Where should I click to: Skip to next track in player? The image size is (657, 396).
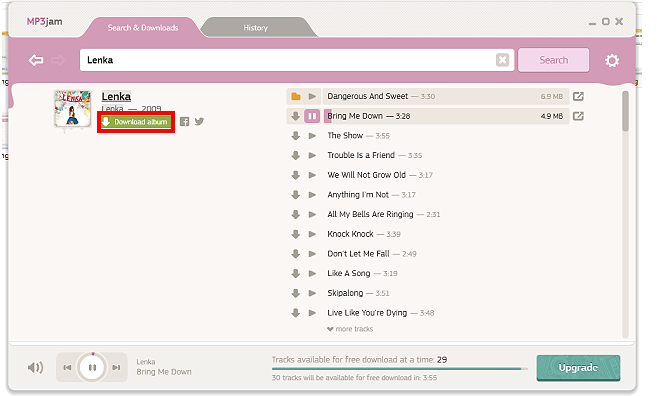click(x=116, y=368)
